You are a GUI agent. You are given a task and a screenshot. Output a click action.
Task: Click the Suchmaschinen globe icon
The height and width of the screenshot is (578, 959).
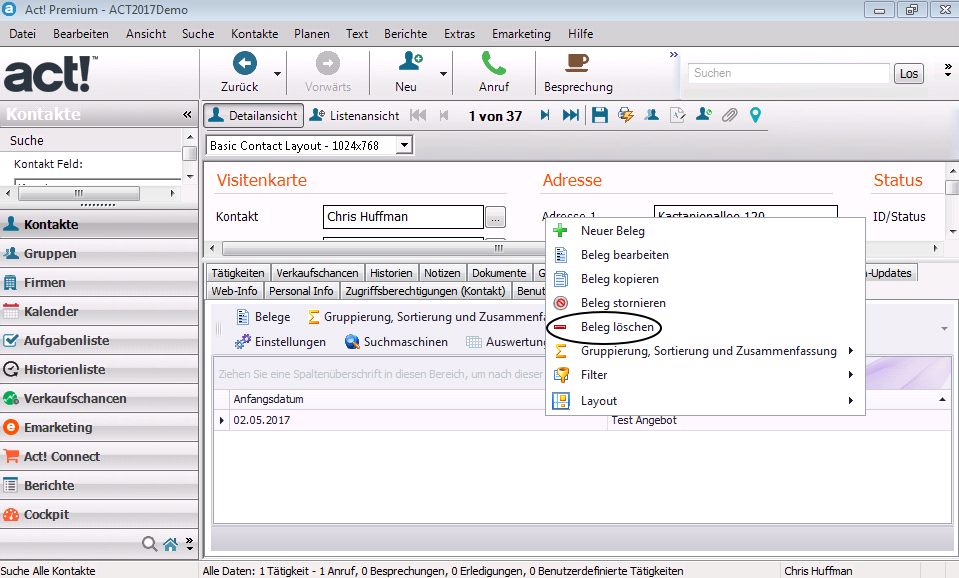click(352, 341)
